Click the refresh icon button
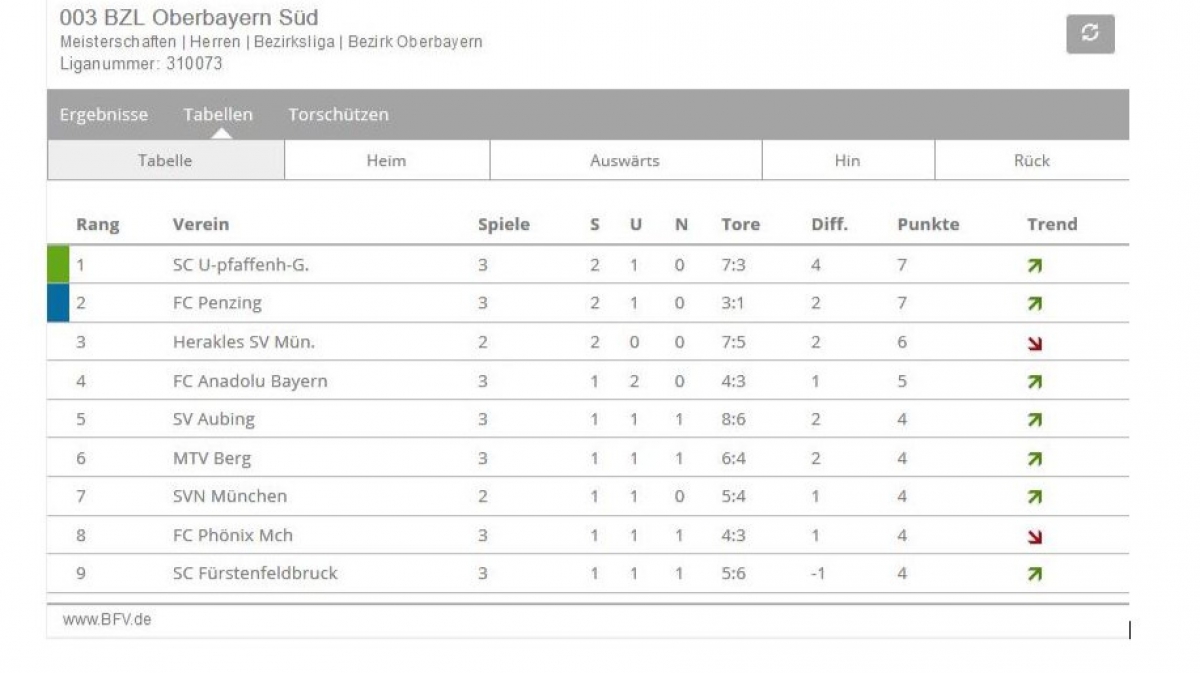This screenshot has height=673, width=1200. click(1090, 34)
